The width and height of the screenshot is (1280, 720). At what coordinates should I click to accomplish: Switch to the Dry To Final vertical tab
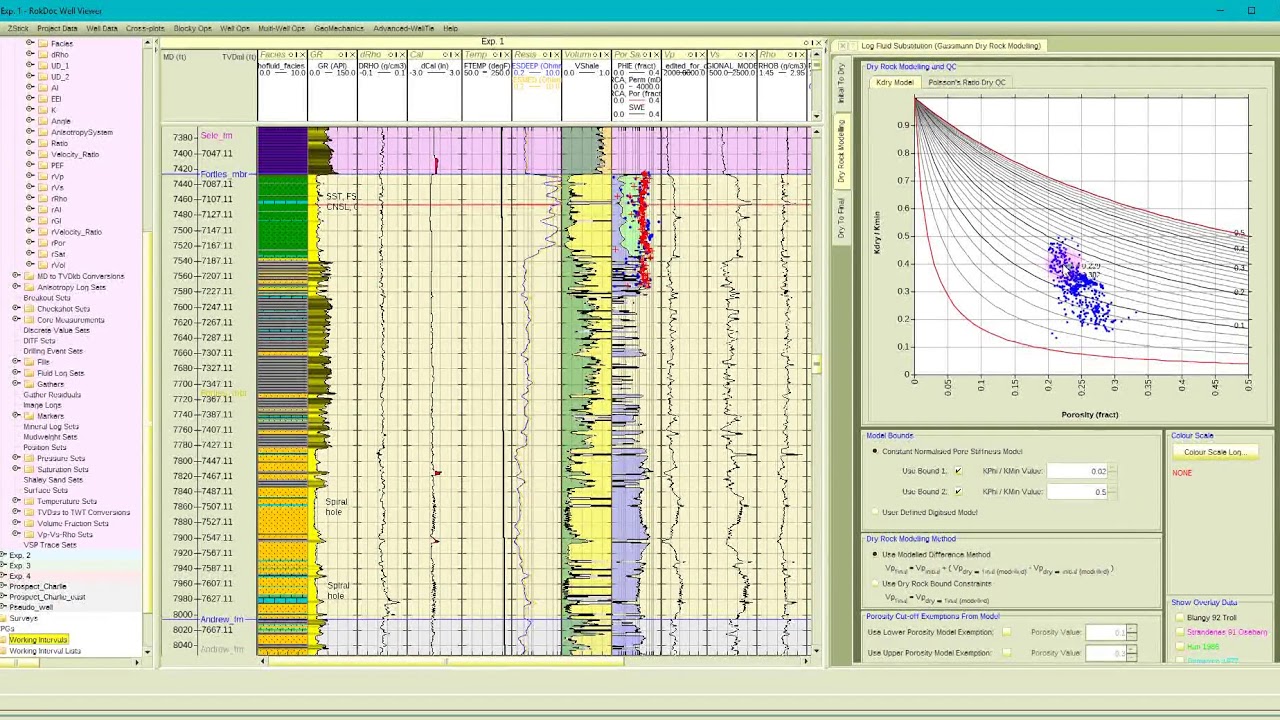[x=841, y=217]
